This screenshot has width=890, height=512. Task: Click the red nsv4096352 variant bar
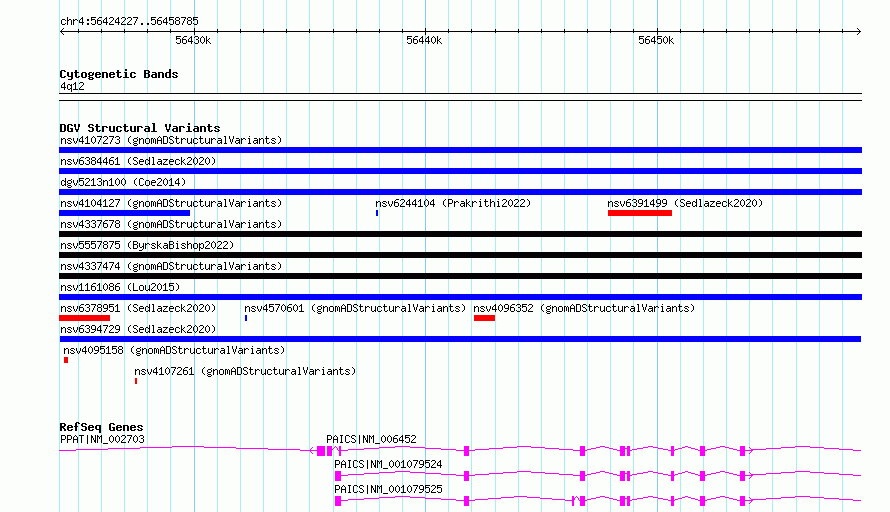[x=484, y=318]
